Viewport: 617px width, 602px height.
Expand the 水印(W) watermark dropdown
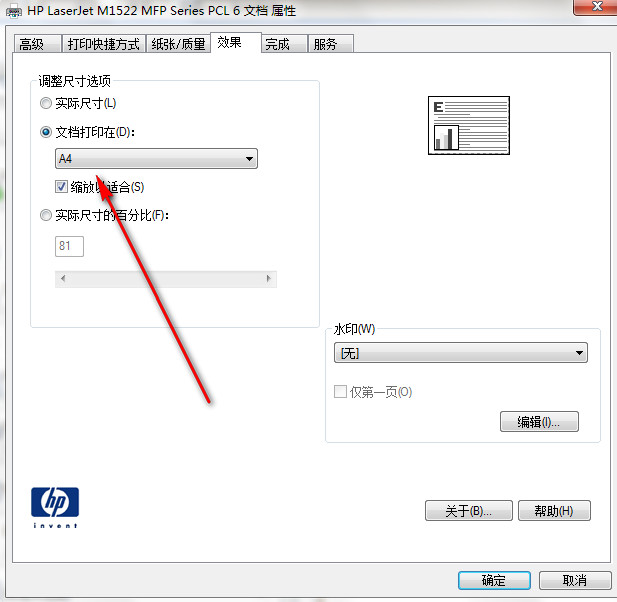coord(460,353)
